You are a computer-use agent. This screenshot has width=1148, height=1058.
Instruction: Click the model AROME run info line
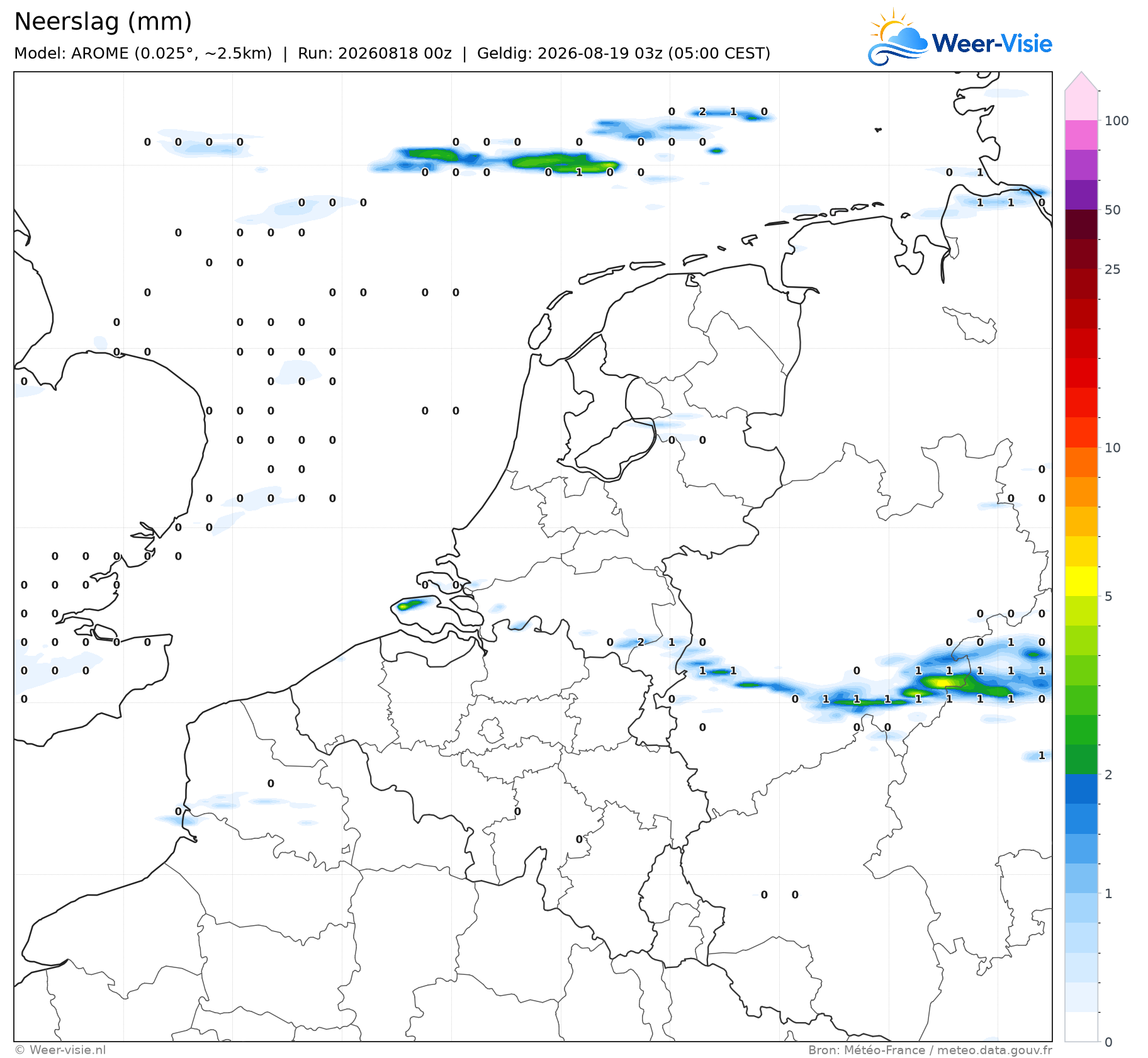(x=392, y=53)
